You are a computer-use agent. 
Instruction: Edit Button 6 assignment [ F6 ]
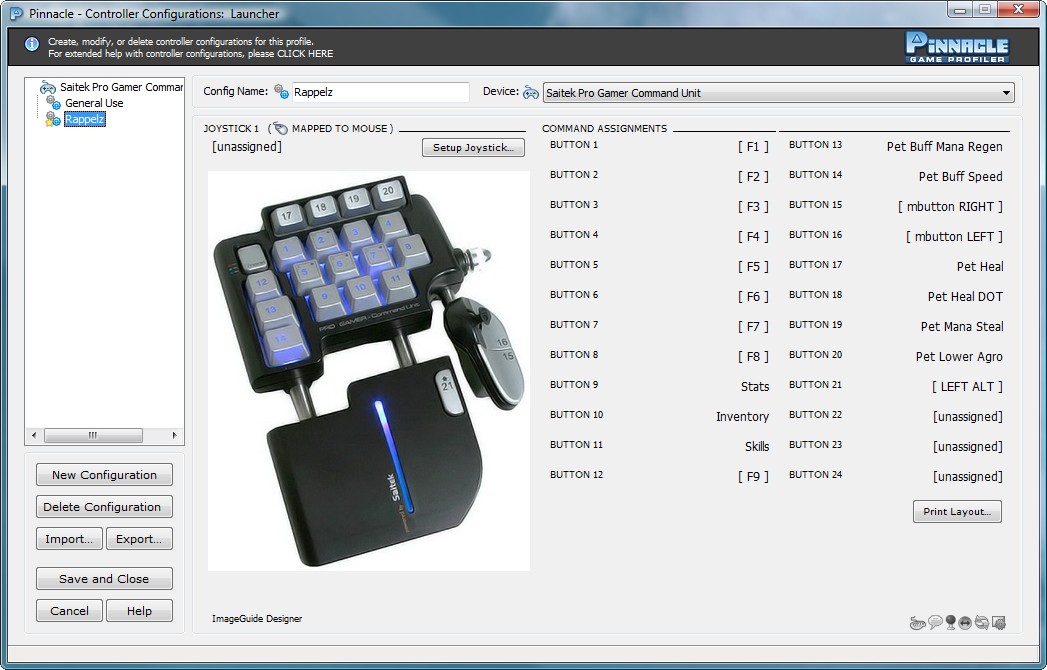click(x=753, y=297)
